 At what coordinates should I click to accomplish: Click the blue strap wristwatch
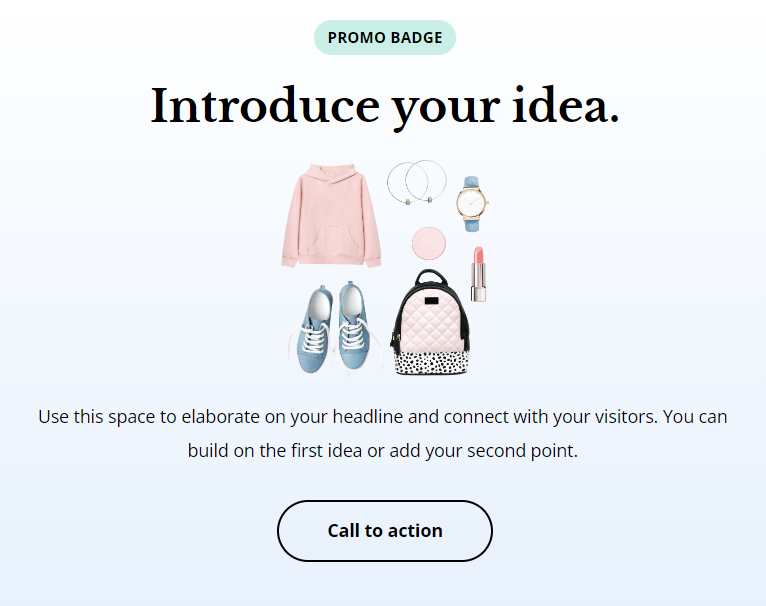point(472,203)
